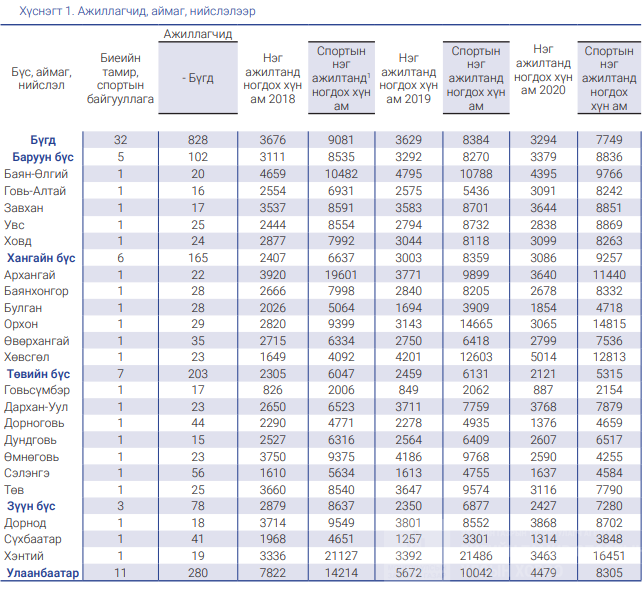Select Говь-Алтай value '5436'
Viewport: 644px width, 605px height.
(x=476, y=191)
